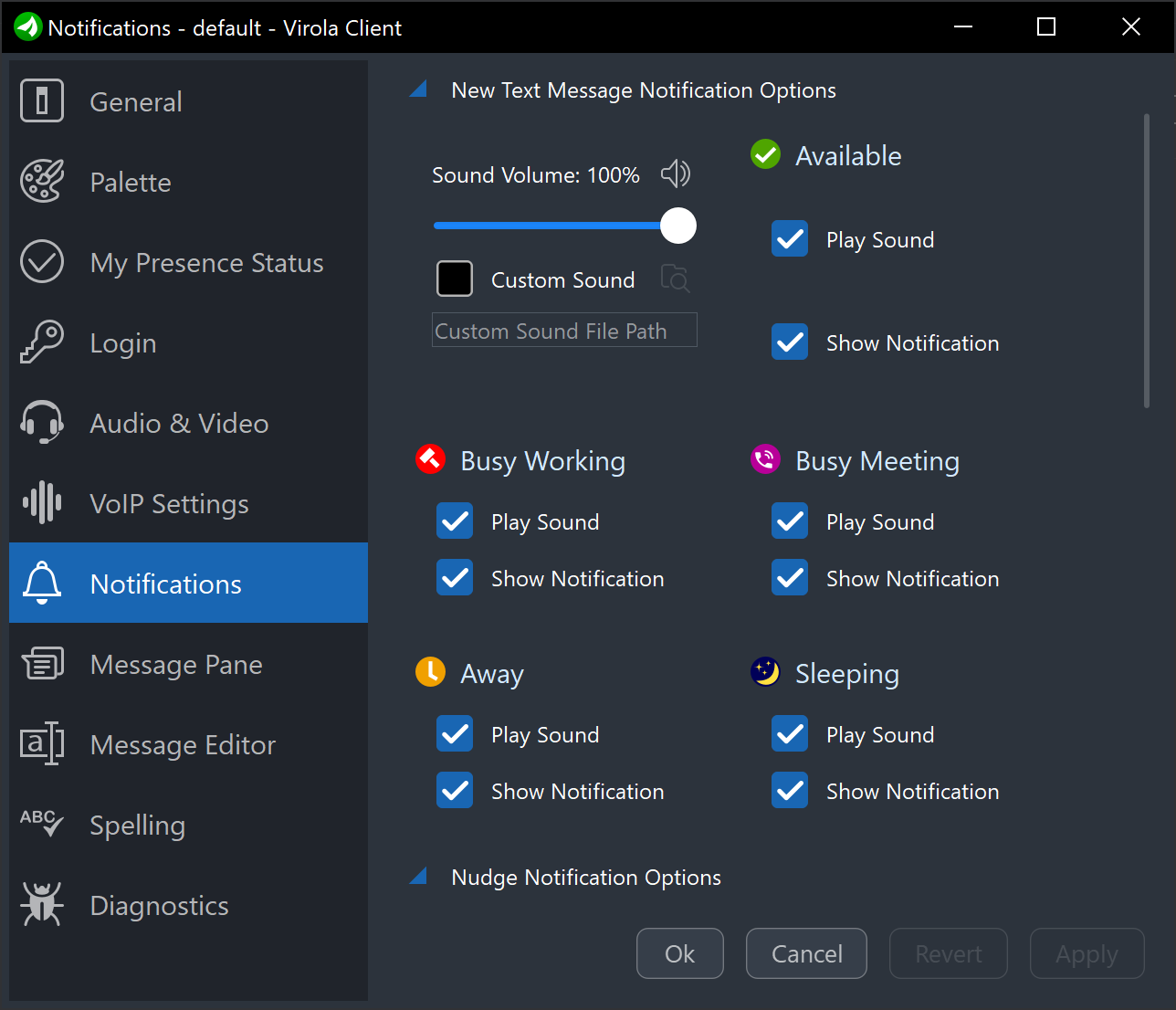Click the browse file icon next to Custom Sound

click(675, 279)
